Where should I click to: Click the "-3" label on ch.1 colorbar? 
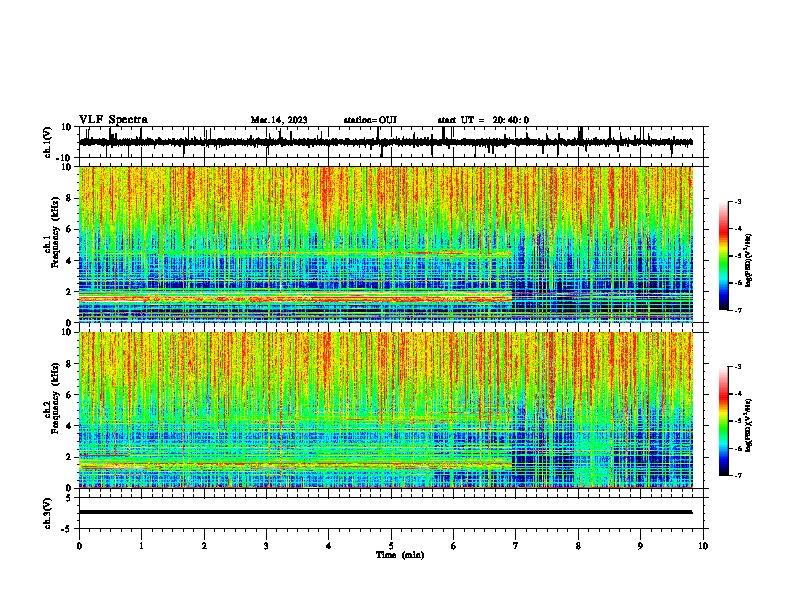click(x=737, y=202)
